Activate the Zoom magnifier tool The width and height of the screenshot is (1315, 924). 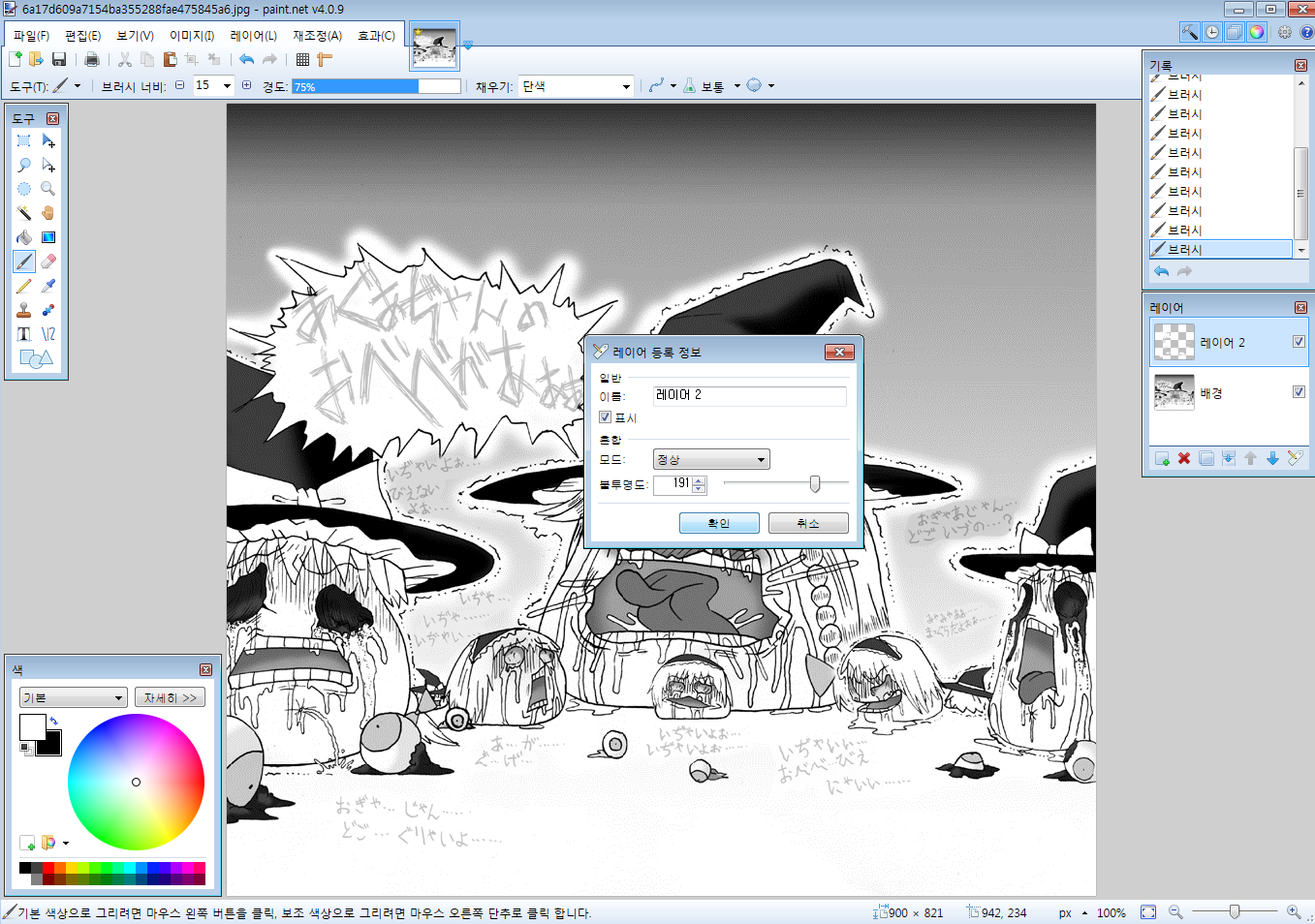pyautogui.click(x=48, y=190)
